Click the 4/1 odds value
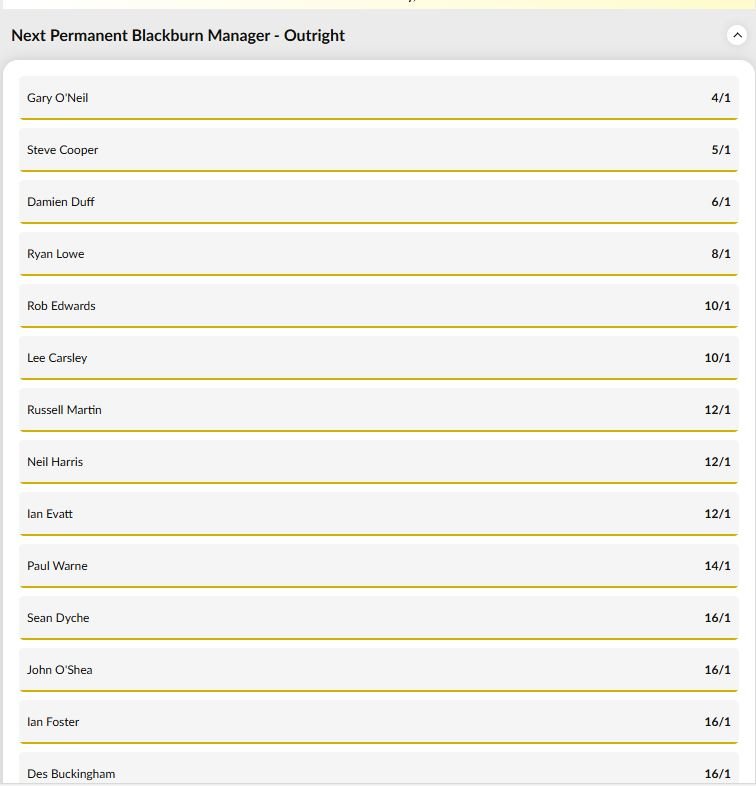Image resolution: width=756 pixels, height=786 pixels. [x=720, y=98]
